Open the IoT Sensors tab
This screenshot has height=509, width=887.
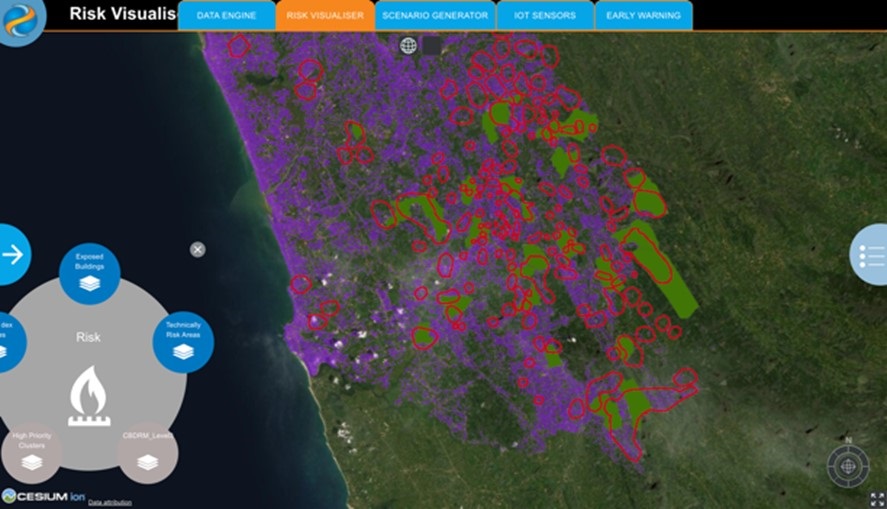tap(544, 16)
